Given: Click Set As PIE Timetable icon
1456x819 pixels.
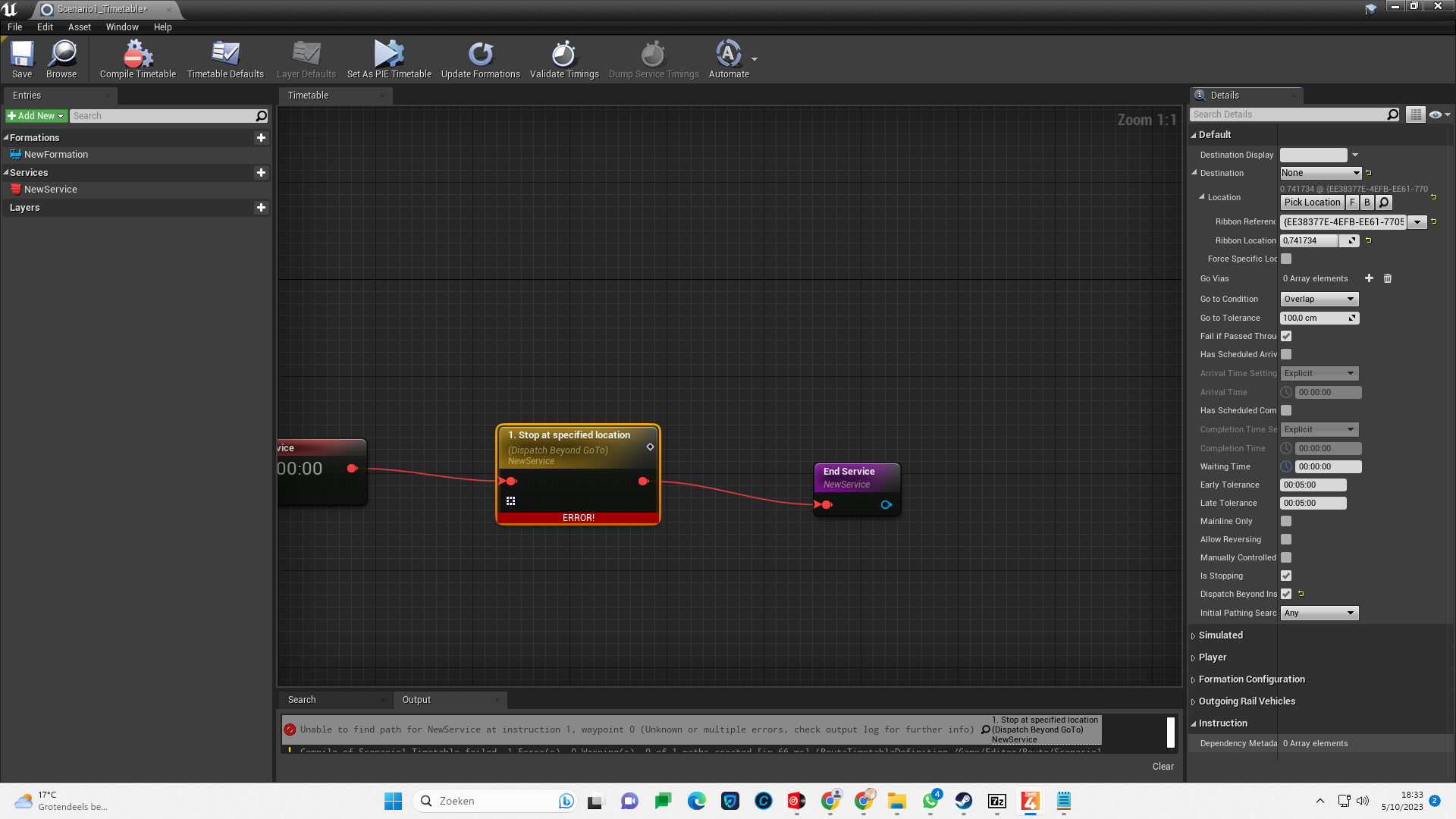Looking at the screenshot, I should click(x=389, y=55).
